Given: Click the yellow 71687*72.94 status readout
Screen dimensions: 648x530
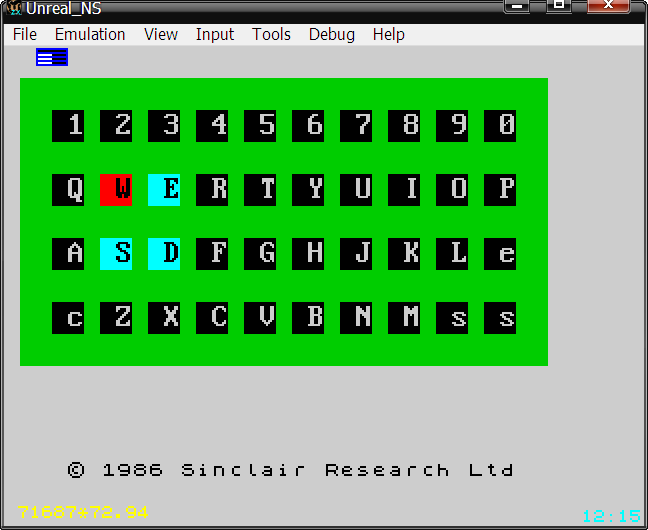Looking at the screenshot, I should [83, 513].
